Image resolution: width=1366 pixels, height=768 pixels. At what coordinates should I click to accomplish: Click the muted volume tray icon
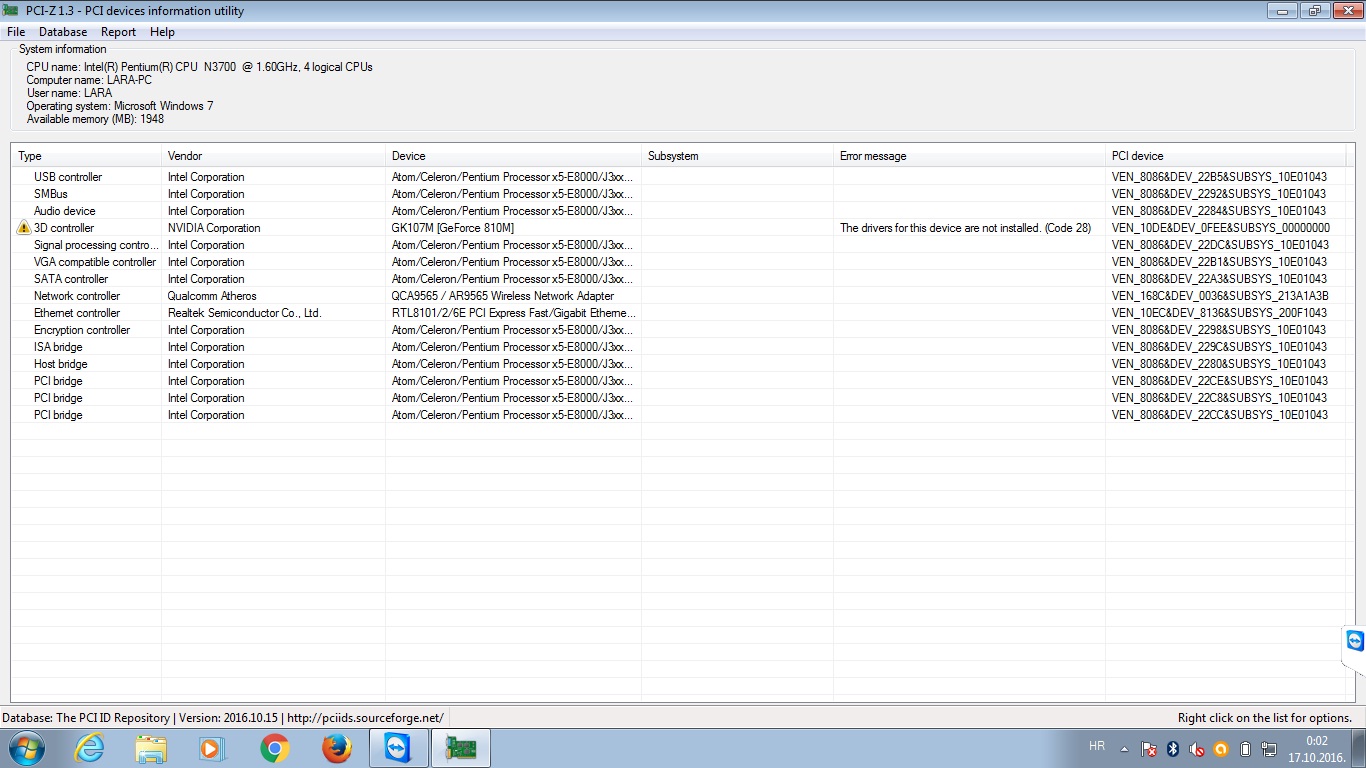pos(1197,748)
